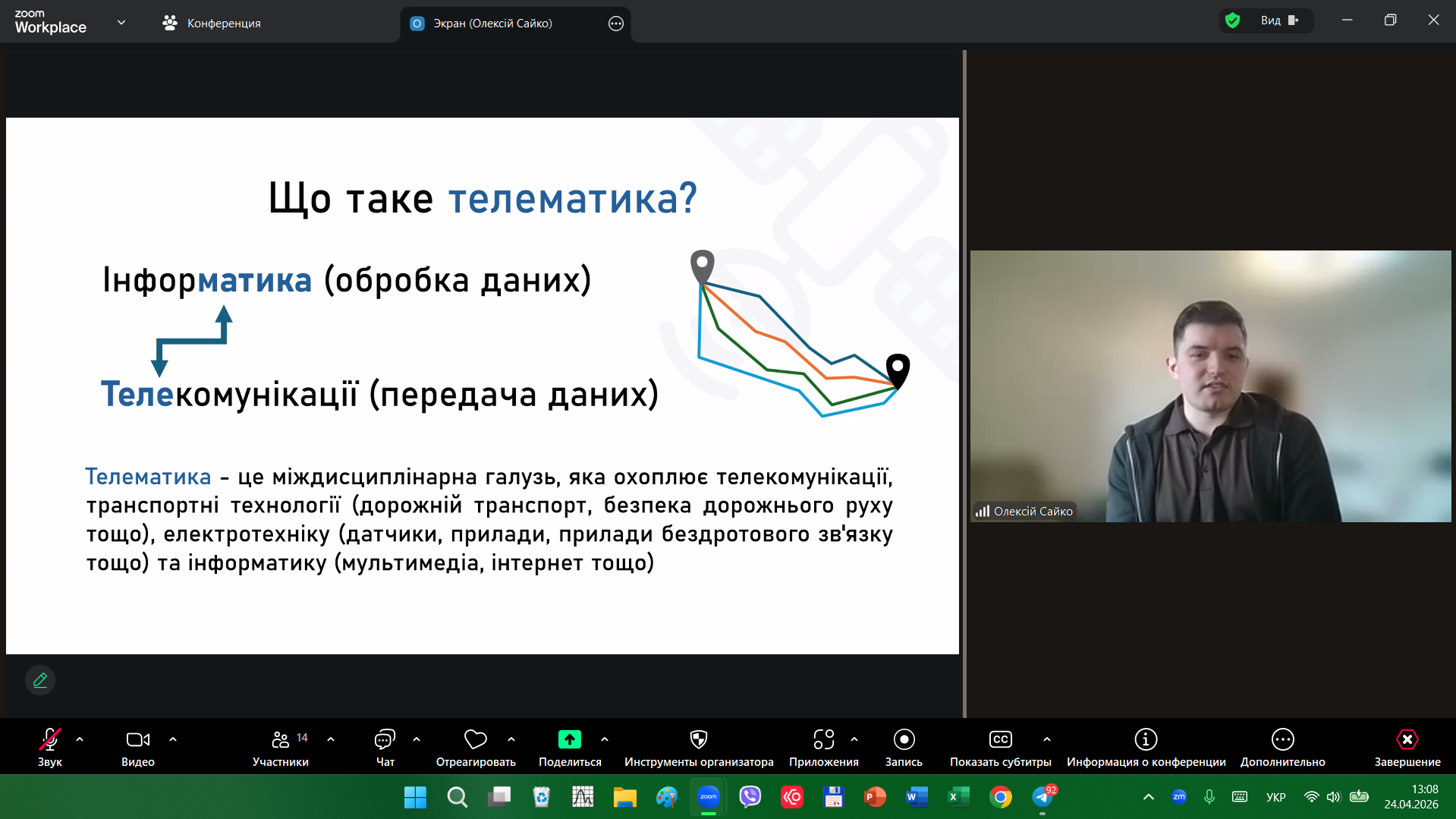Screen dimensions: 1456x819
Task: Open the Приложения apps icon
Action: tap(823, 740)
